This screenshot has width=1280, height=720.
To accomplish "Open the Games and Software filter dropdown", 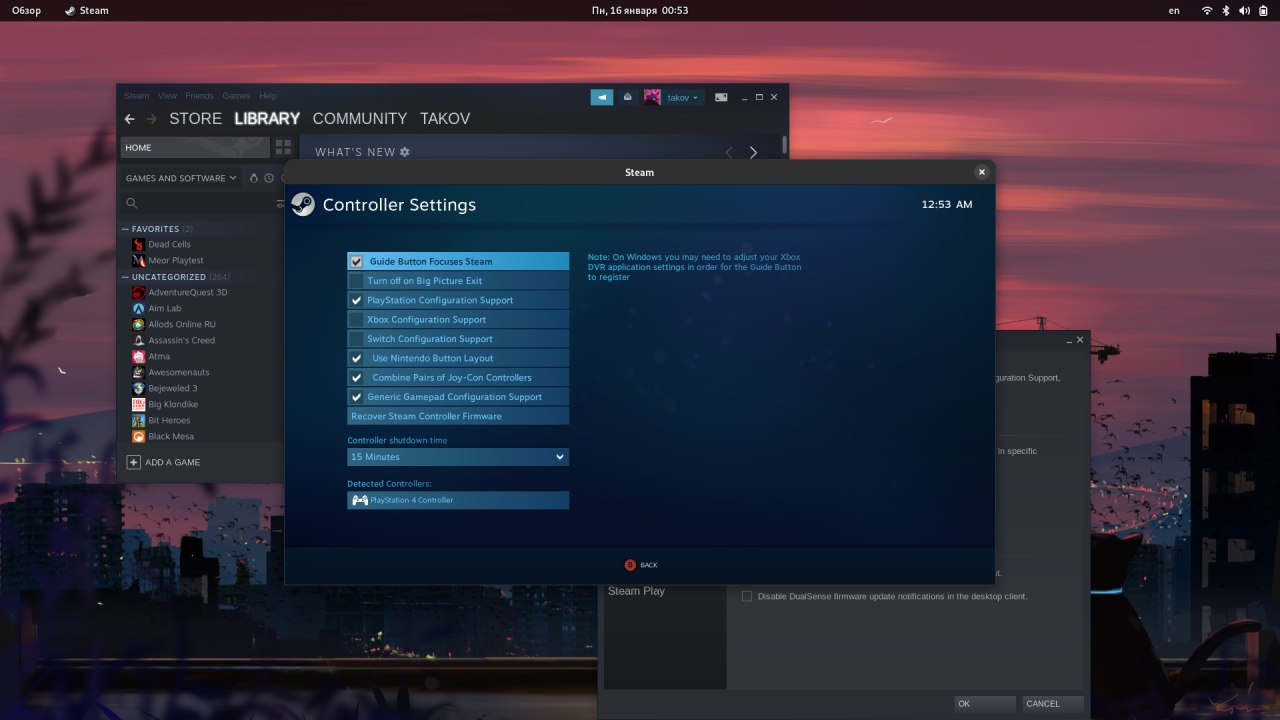I will [x=181, y=178].
